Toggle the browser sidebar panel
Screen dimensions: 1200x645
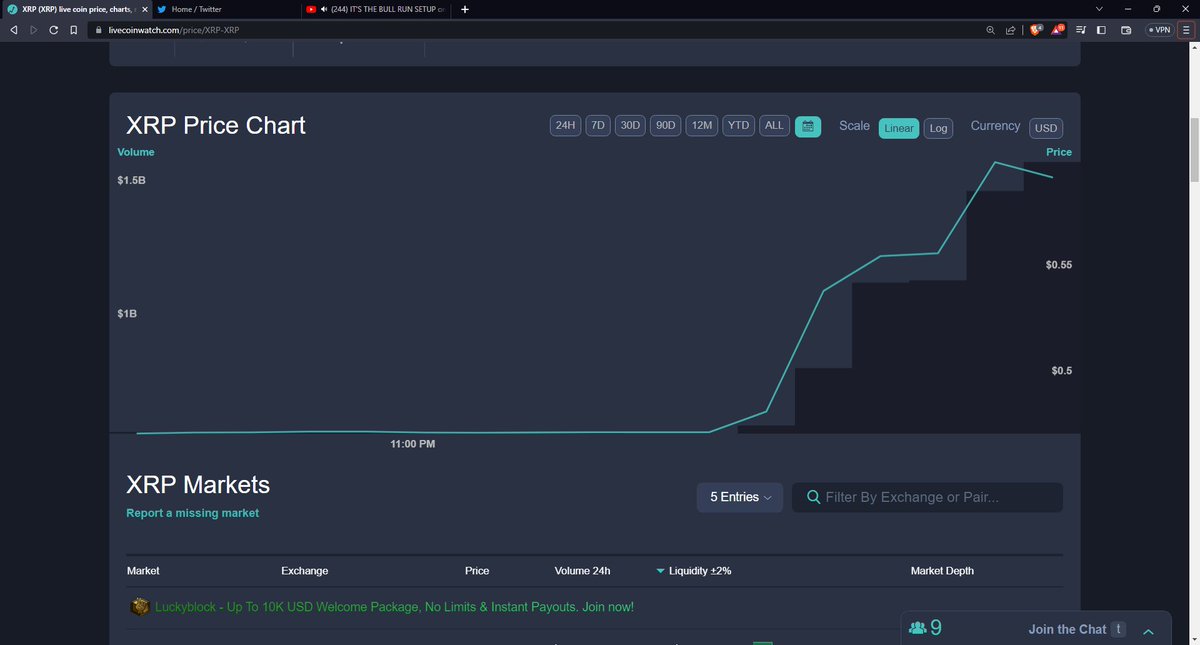tap(1101, 30)
